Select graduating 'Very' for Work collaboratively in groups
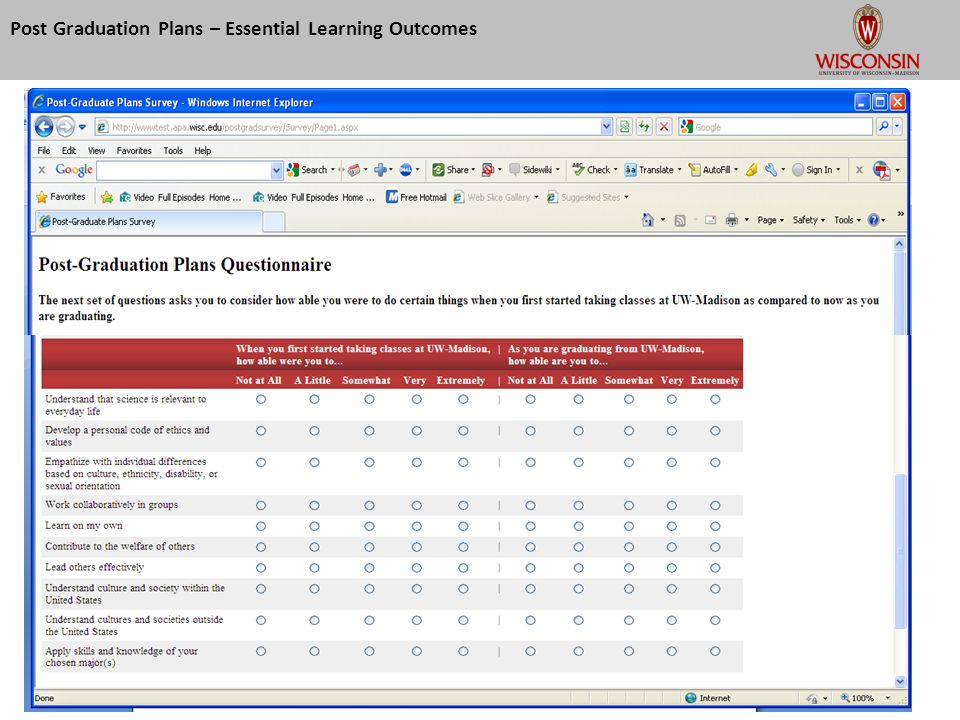The width and height of the screenshot is (960, 720). (672, 506)
